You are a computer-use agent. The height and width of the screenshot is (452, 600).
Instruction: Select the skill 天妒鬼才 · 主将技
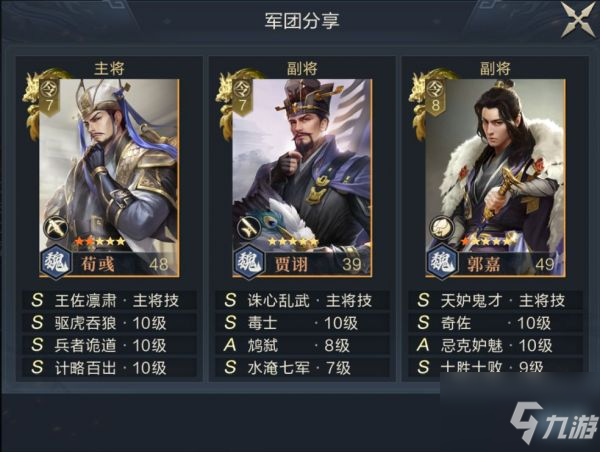[x=496, y=300]
